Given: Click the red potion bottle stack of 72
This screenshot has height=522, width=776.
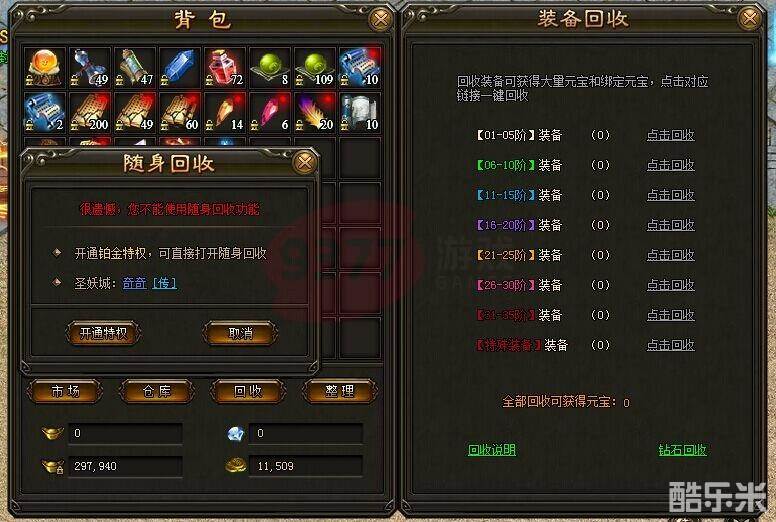Looking at the screenshot, I should click(225, 68).
